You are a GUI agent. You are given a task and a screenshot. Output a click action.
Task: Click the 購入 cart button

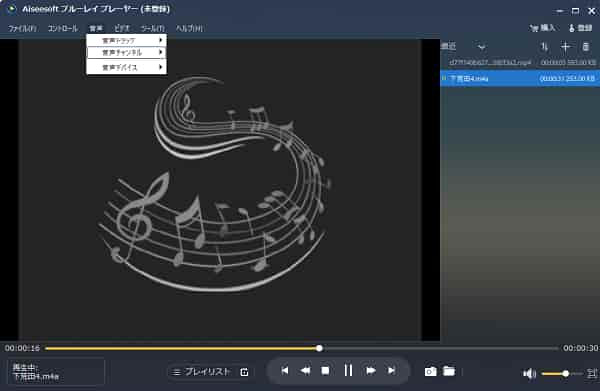(x=542, y=28)
